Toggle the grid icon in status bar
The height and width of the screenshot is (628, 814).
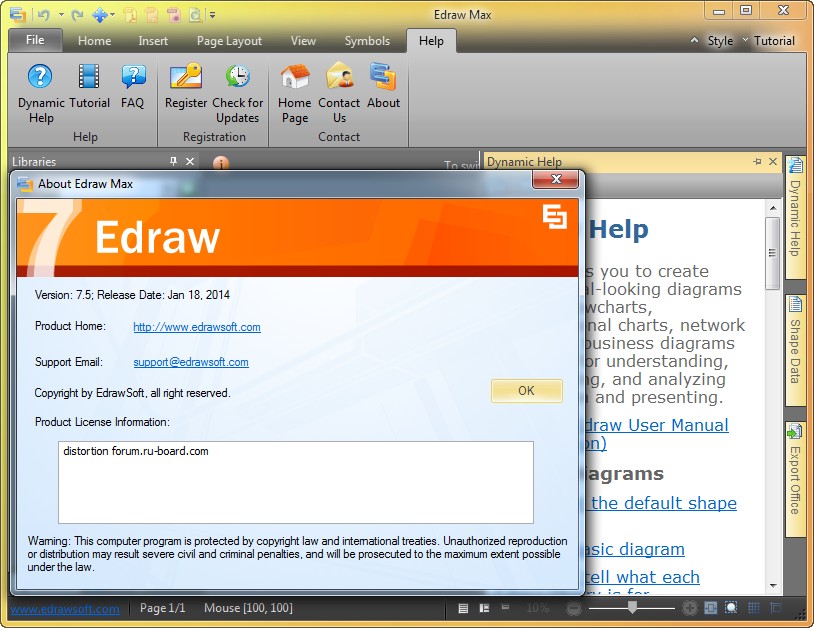(x=753, y=608)
